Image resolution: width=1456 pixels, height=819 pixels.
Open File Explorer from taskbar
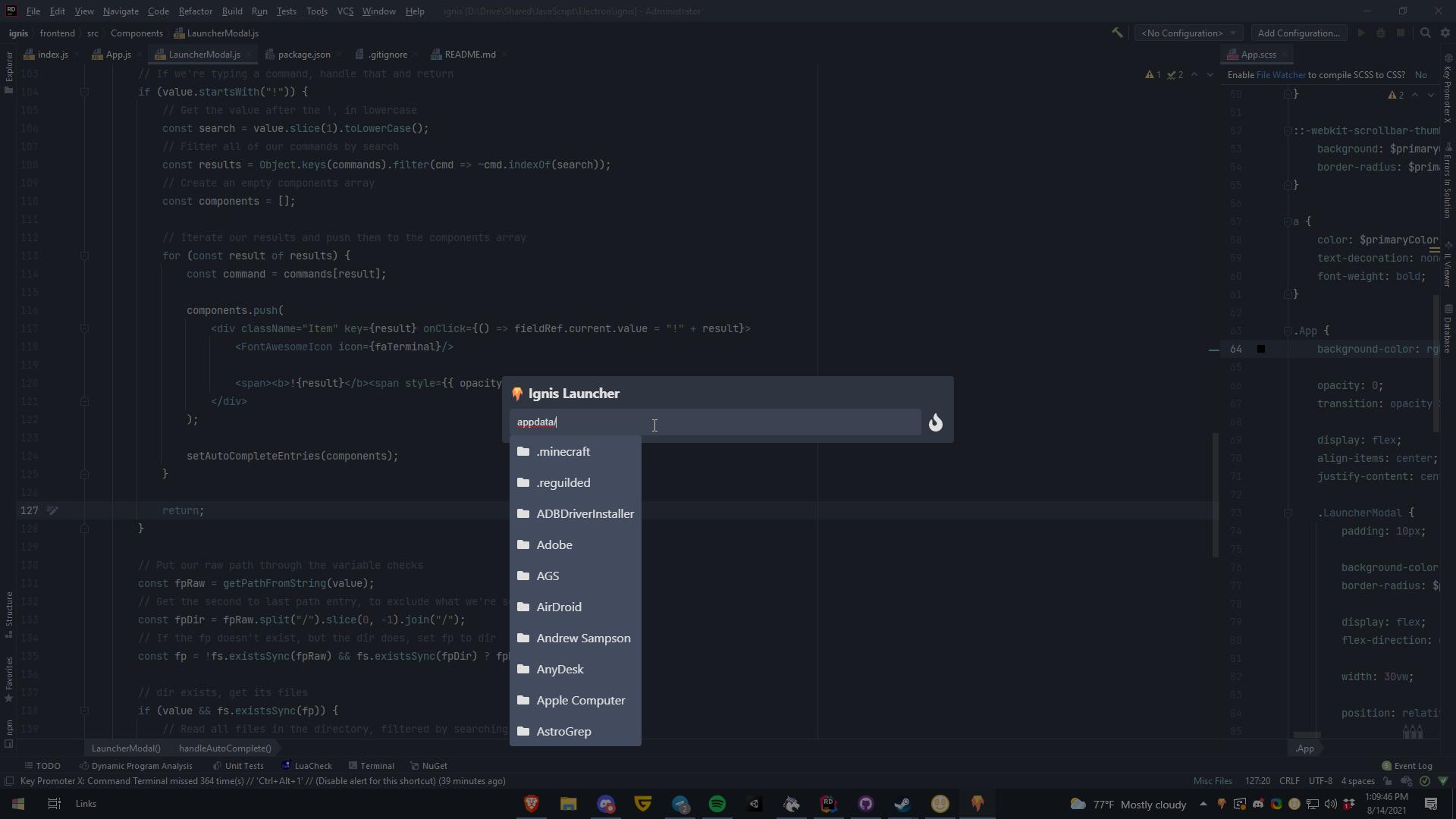click(x=568, y=804)
